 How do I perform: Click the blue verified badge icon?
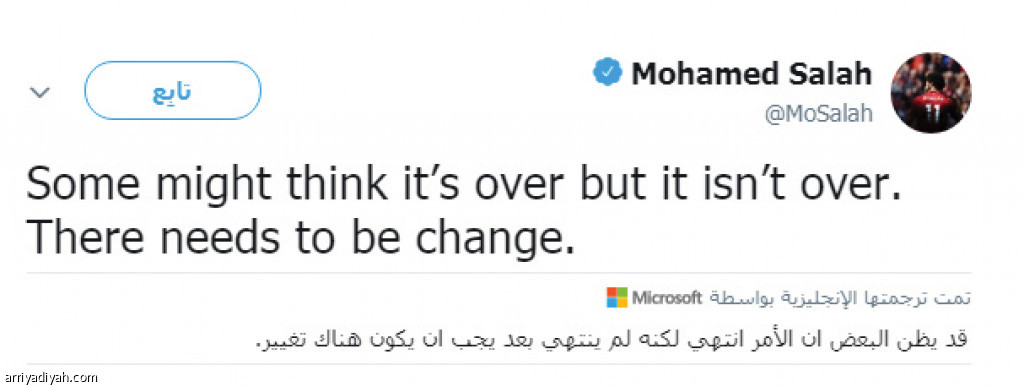point(607,72)
